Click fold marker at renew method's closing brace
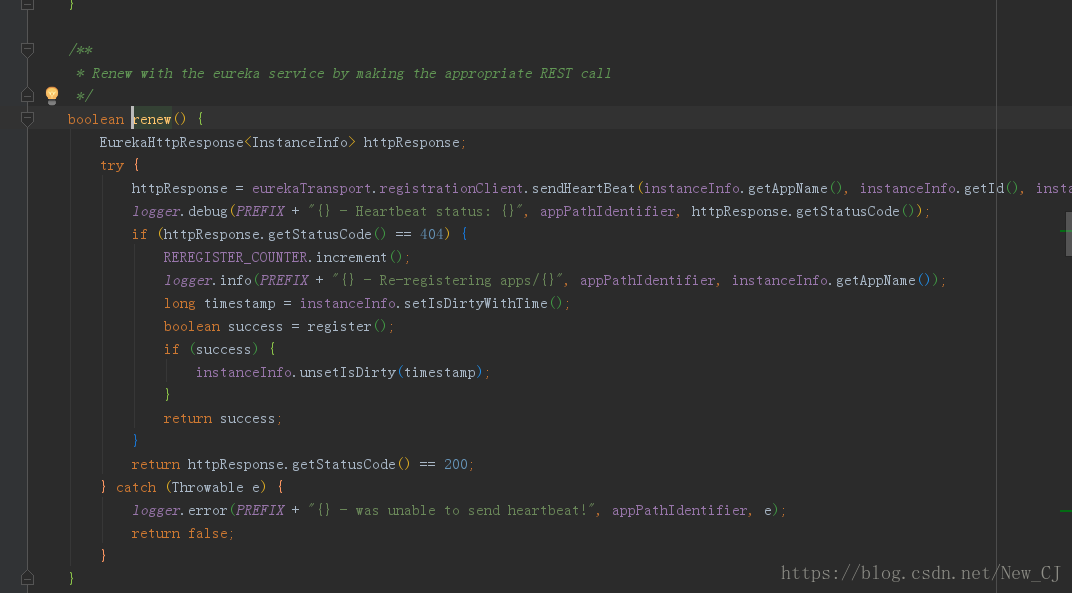This screenshot has width=1072, height=593. tap(27, 578)
